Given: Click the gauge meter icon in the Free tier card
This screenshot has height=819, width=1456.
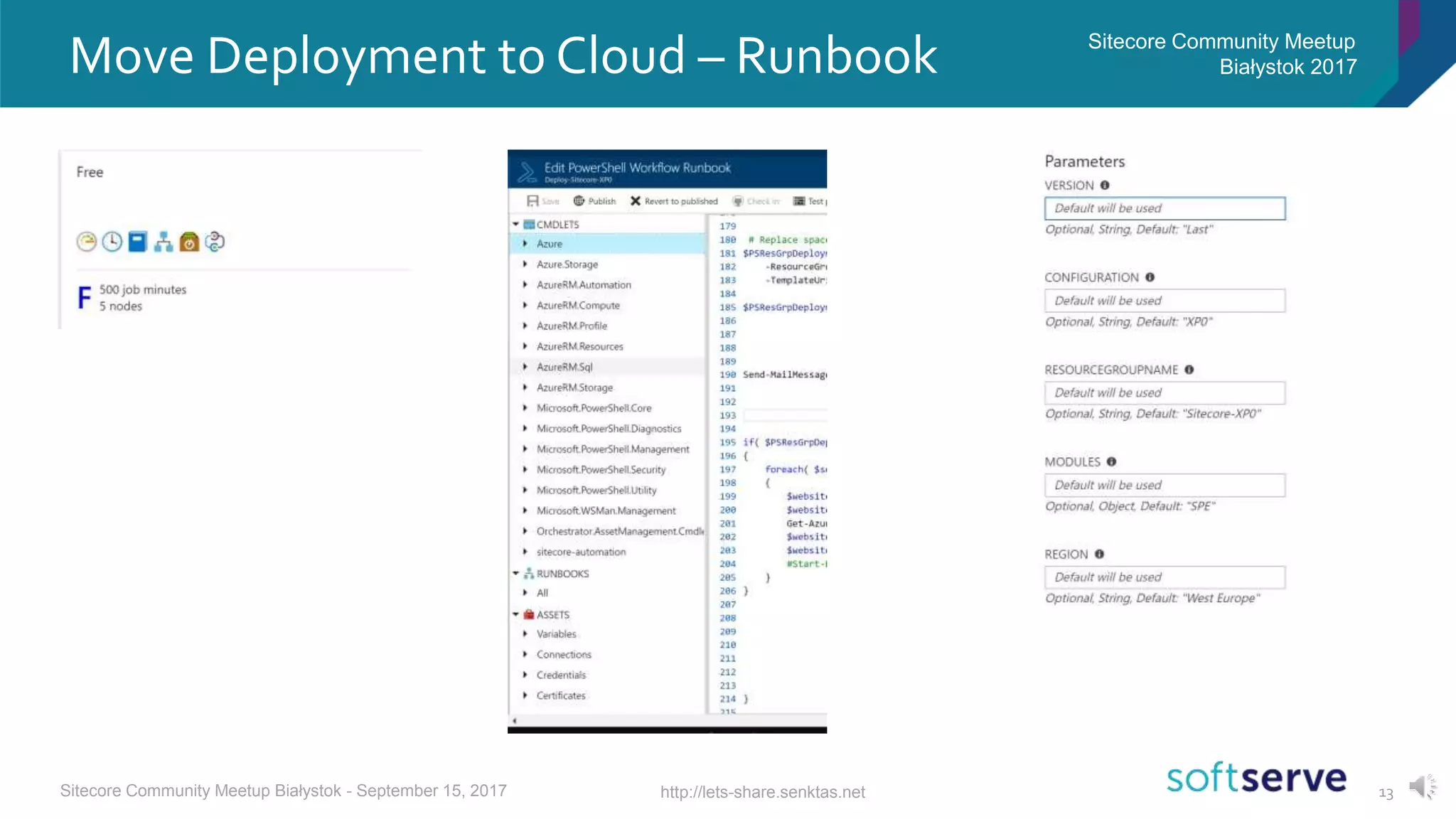Looking at the screenshot, I should pyautogui.click(x=87, y=242).
